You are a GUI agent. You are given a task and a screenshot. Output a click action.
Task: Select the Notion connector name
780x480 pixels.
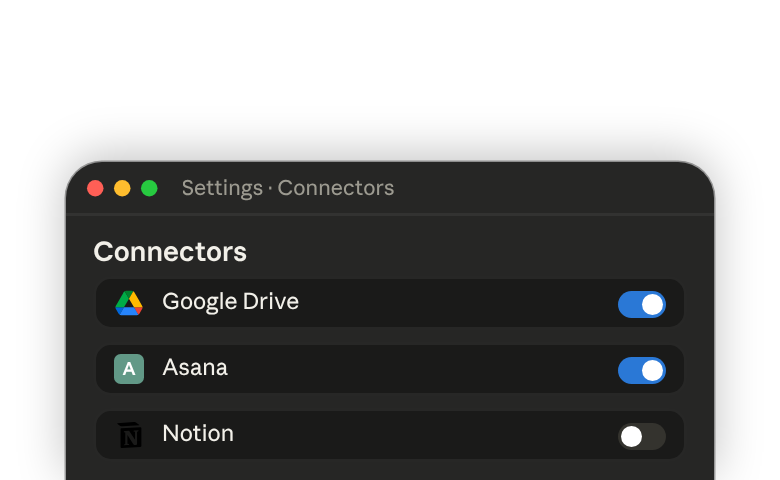[198, 434]
